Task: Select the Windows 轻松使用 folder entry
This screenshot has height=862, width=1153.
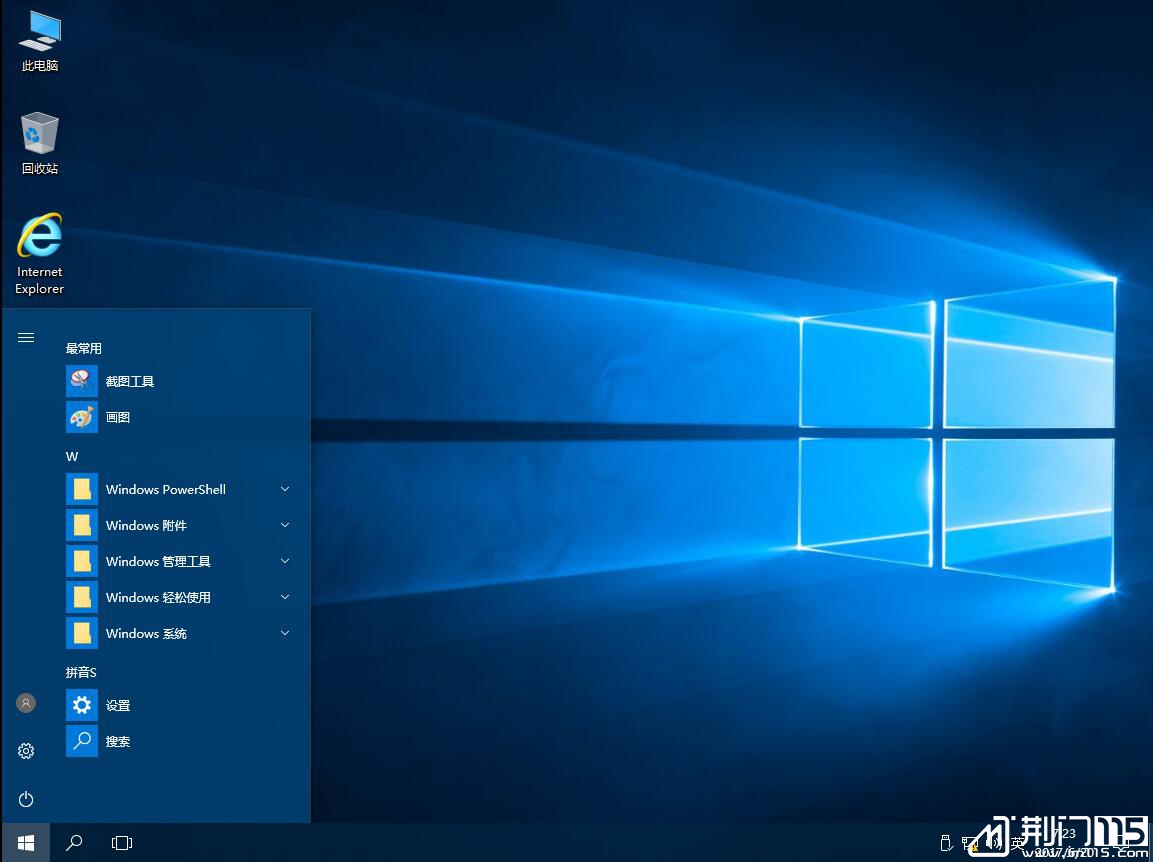Action: (x=158, y=597)
